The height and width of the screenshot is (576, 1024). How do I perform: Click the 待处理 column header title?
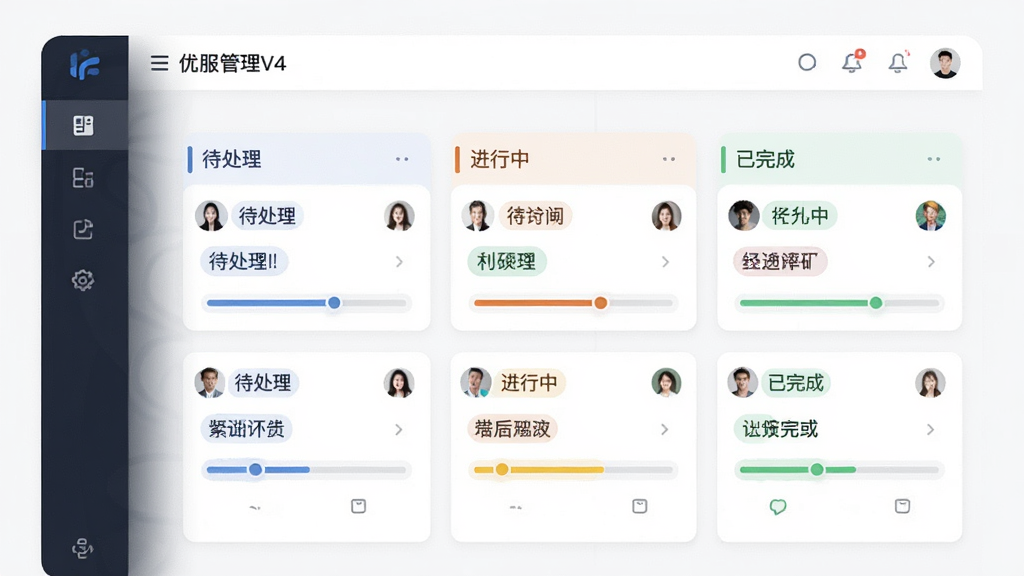click(x=232, y=159)
